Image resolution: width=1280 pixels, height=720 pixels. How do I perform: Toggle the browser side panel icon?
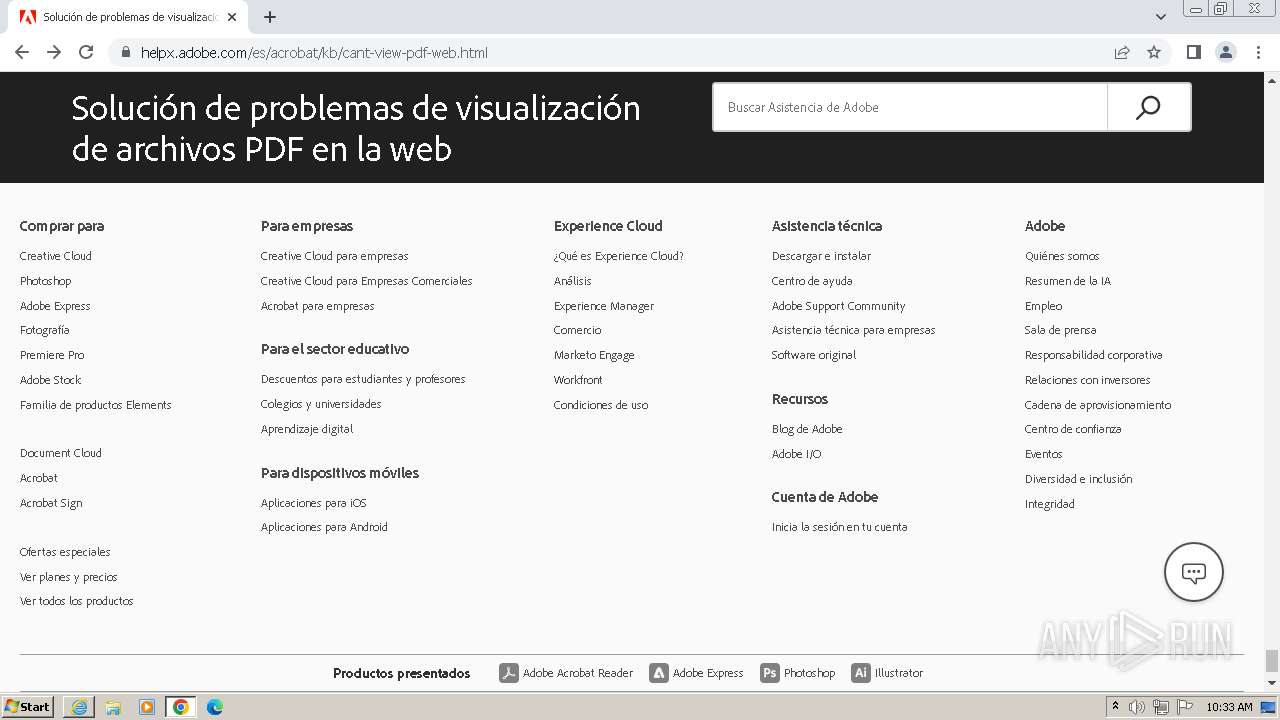point(1194,52)
